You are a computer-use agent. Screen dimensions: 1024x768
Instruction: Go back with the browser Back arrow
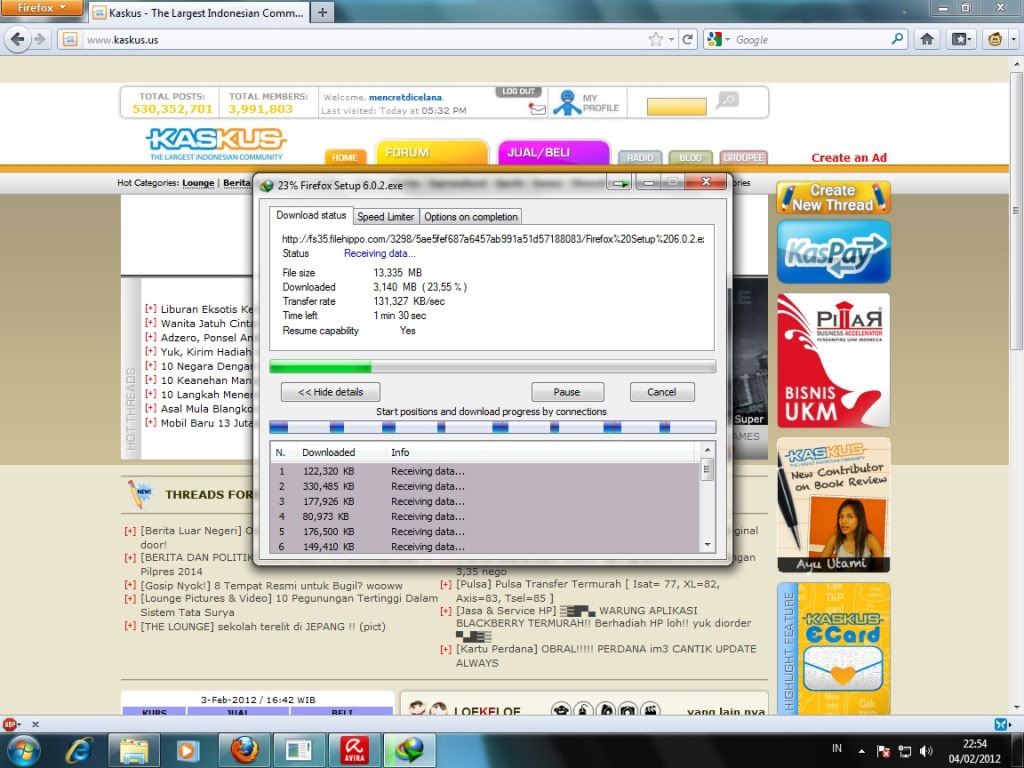coord(17,39)
